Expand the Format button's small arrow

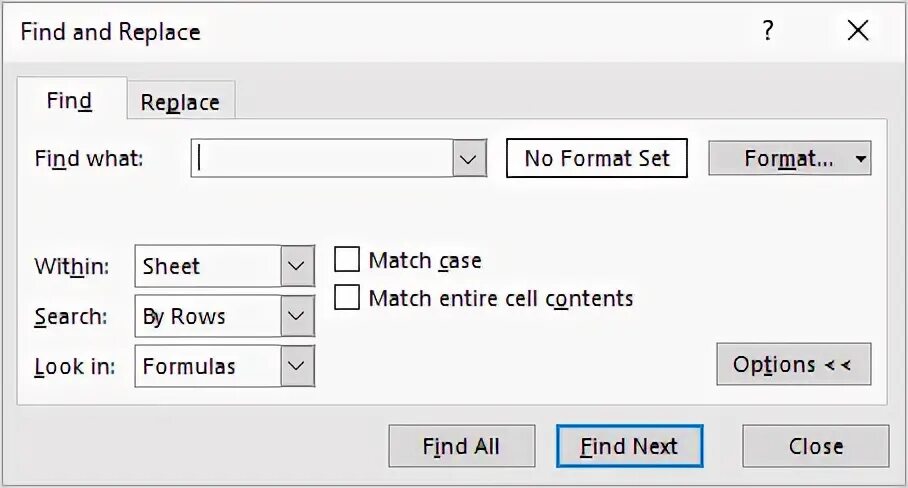pos(861,159)
